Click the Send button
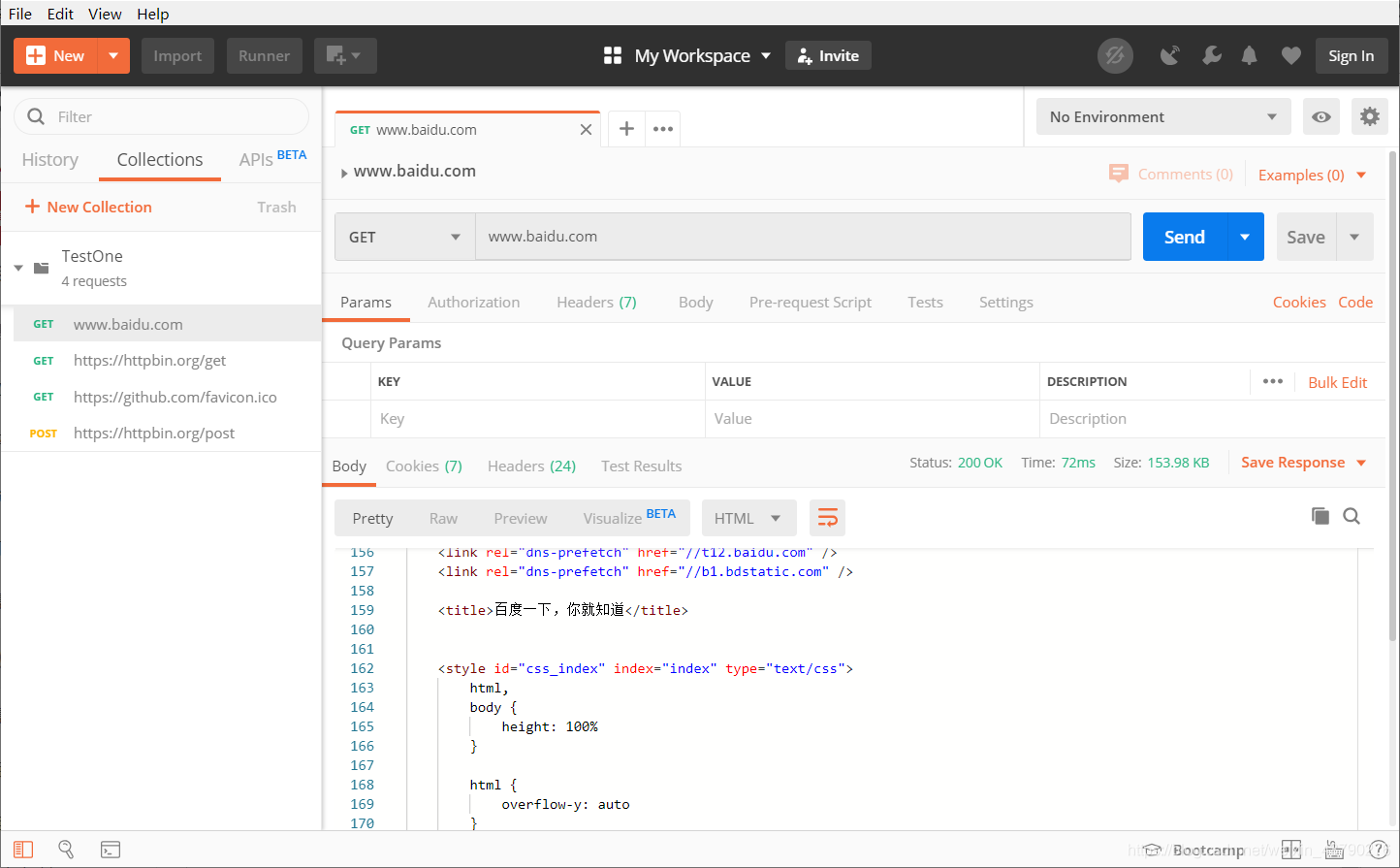Image resolution: width=1400 pixels, height=868 pixels. [1185, 237]
